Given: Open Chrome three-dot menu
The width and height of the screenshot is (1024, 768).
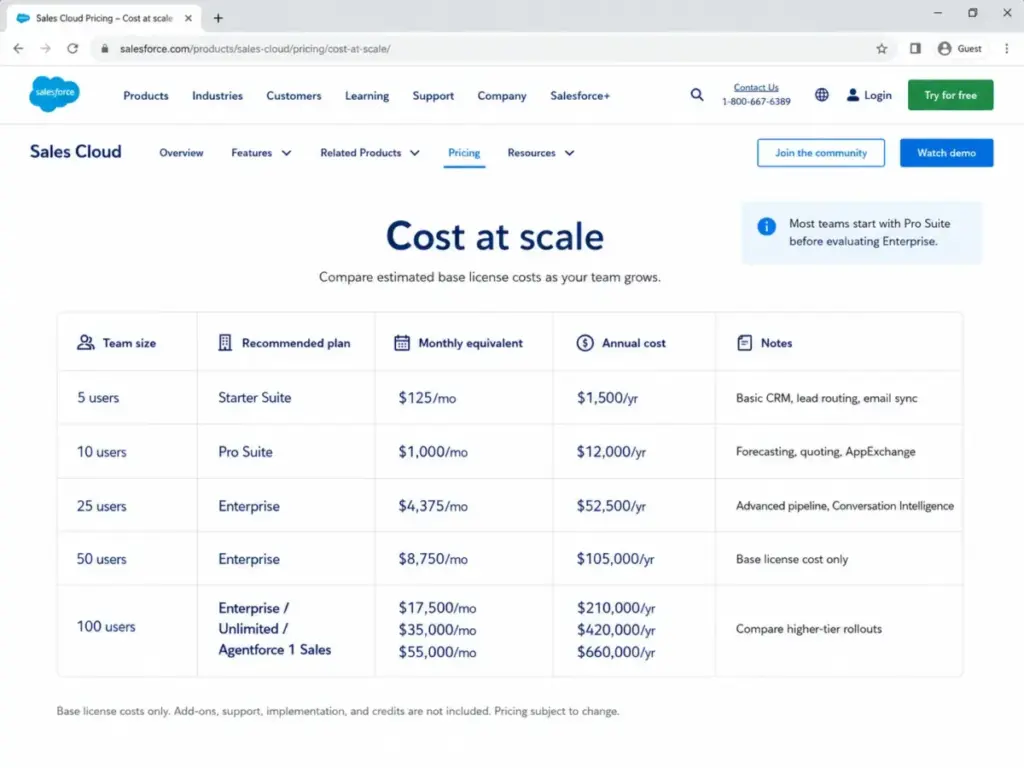Looking at the screenshot, I should (1006, 48).
